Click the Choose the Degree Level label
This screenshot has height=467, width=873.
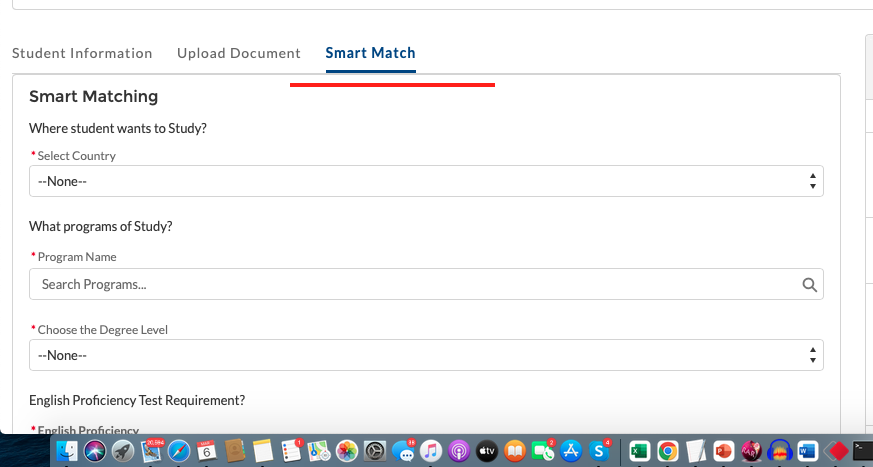pyautogui.click(x=102, y=330)
